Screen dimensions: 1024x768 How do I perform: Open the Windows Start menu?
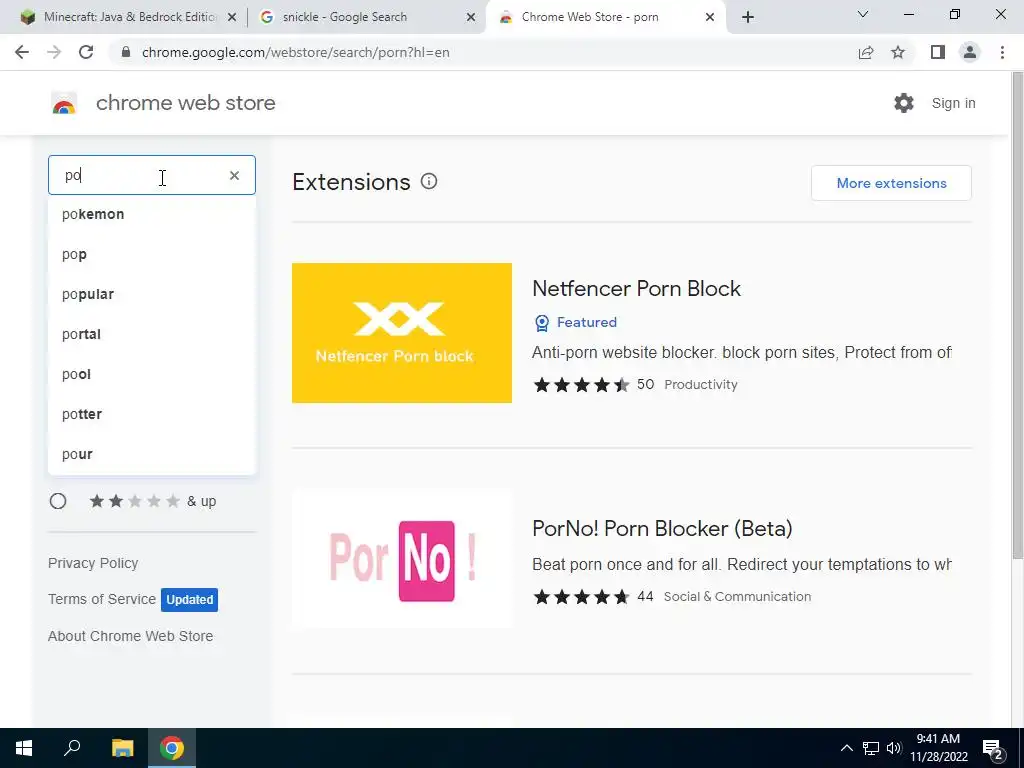point(24,748)
